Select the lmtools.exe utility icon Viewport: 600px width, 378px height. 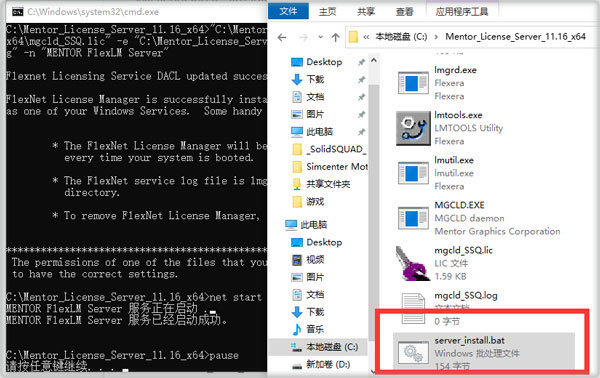pyautogui.click(x=413, y=129)
